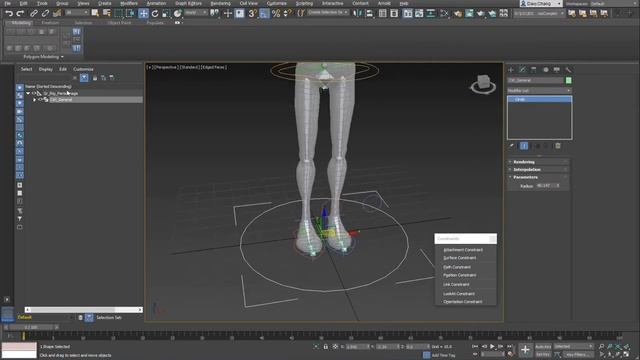Open the Utilities panel tab
The width and height of the screenshot is (640, 360).
tap(568, 70)
